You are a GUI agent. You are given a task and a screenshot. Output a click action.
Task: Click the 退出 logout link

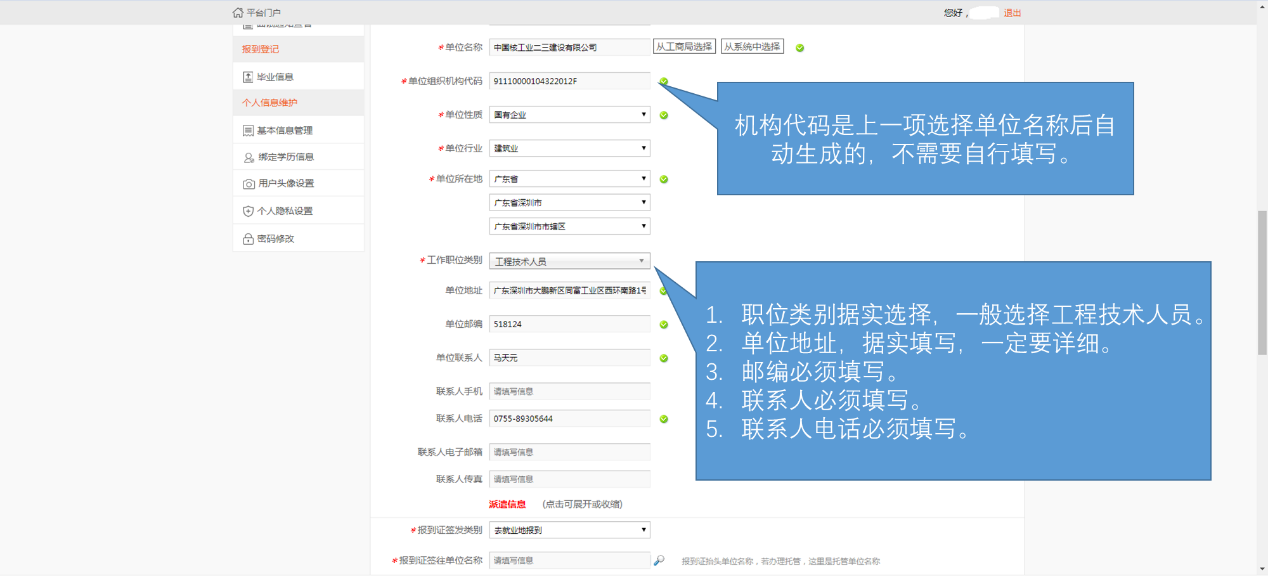pyautogui.click(x=1012, y=13)
